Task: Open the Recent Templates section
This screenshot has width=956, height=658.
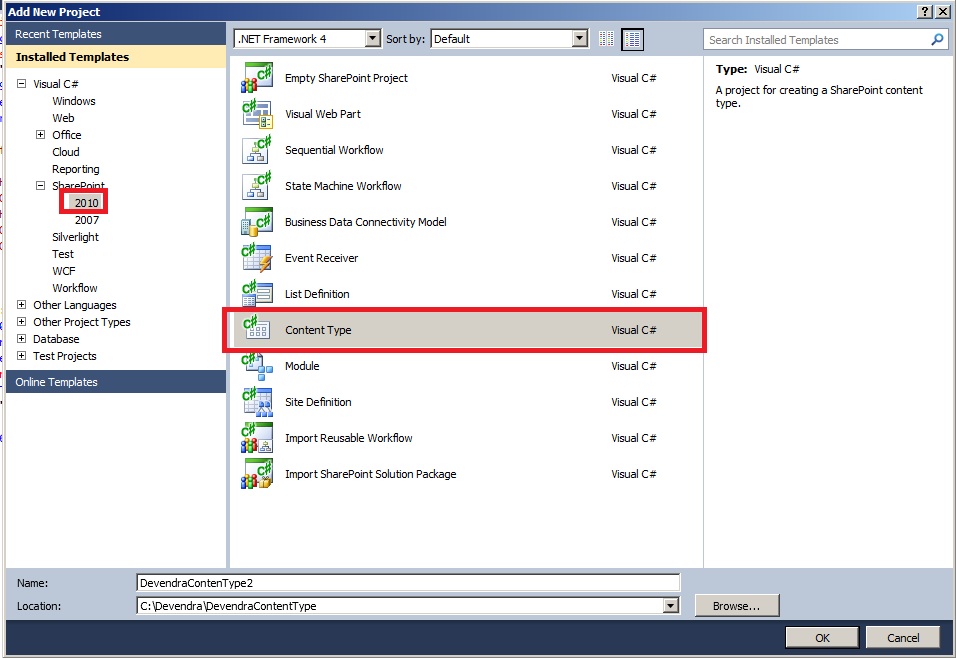Action: [59, 33]
